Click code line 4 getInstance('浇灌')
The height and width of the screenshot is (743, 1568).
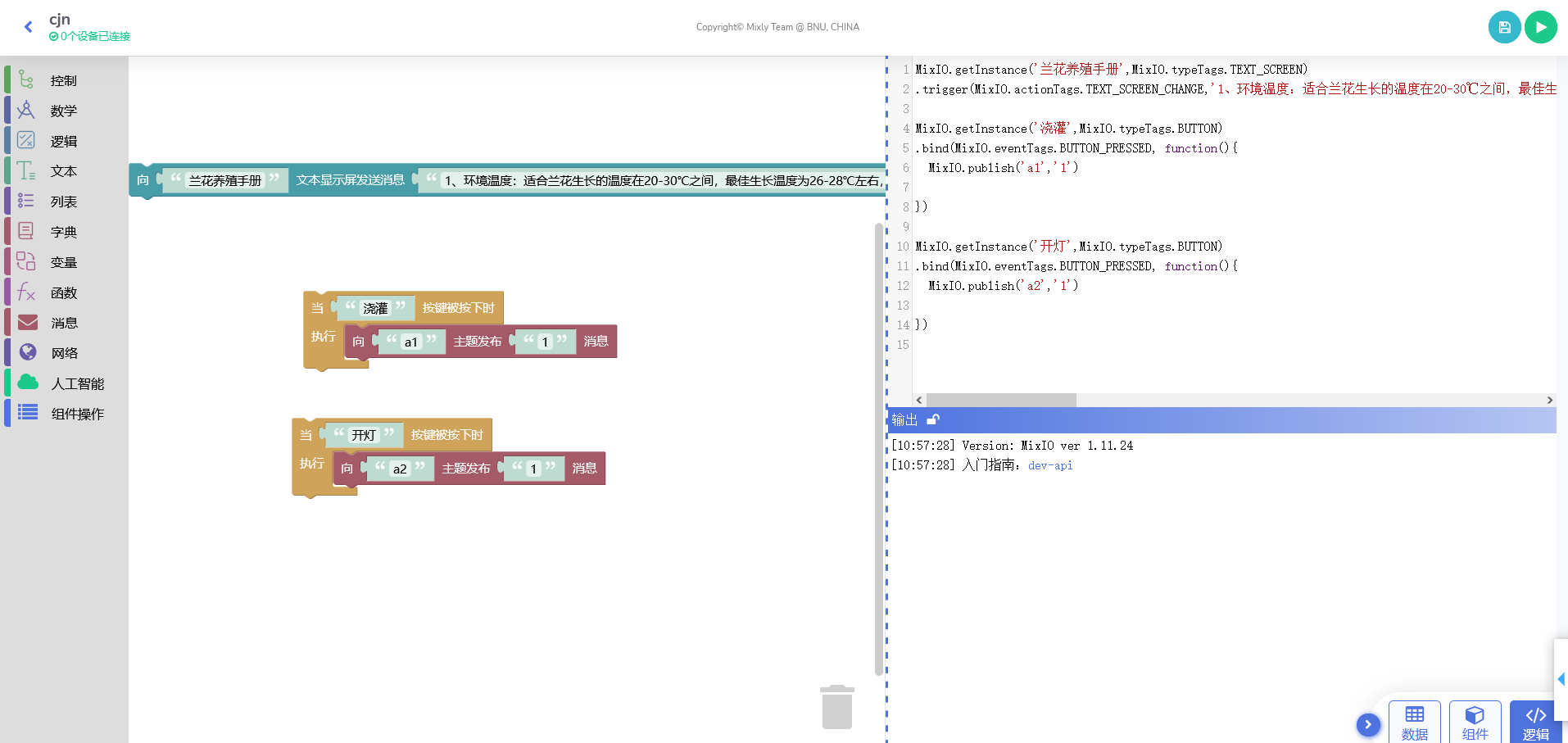[1068, 129]
